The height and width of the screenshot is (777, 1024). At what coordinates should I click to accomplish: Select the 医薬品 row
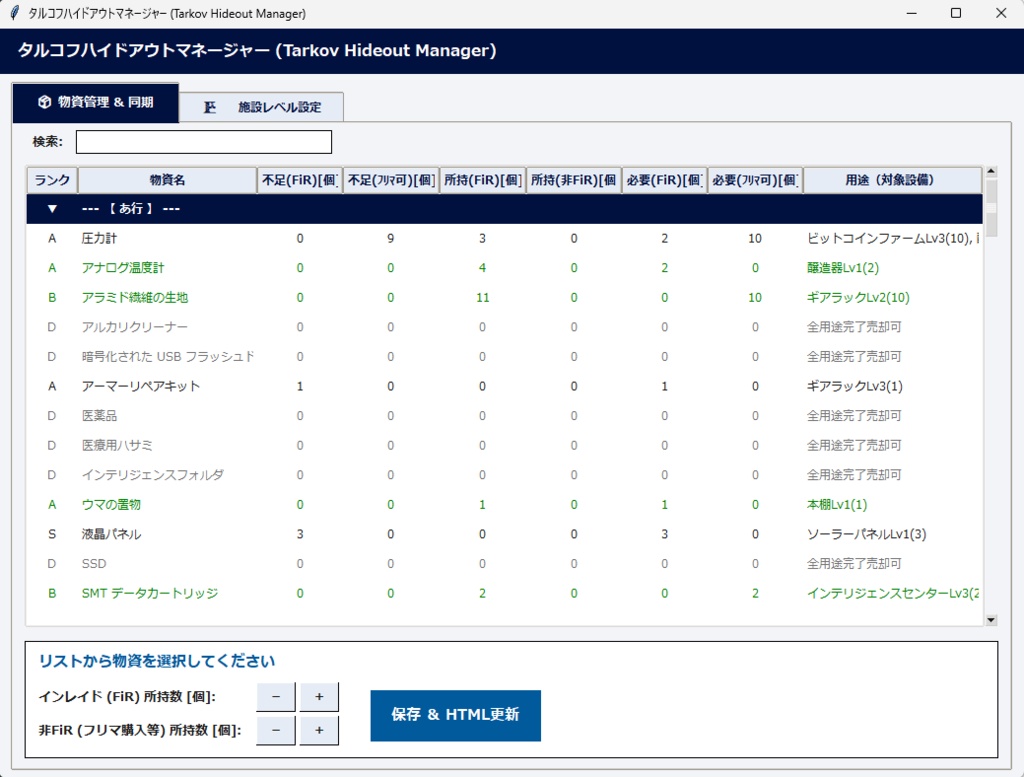click(x=504, y=416)
